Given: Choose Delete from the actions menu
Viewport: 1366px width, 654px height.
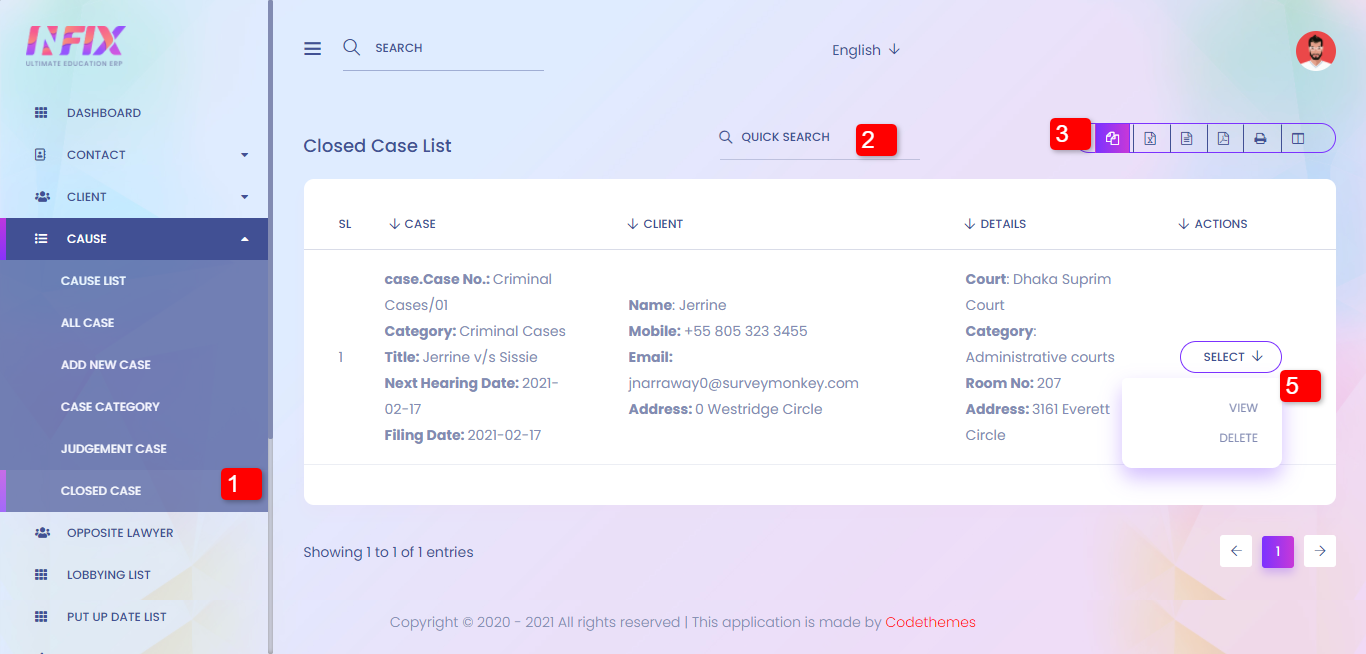Looking at the screenshot, I should tap(1238, 438).
